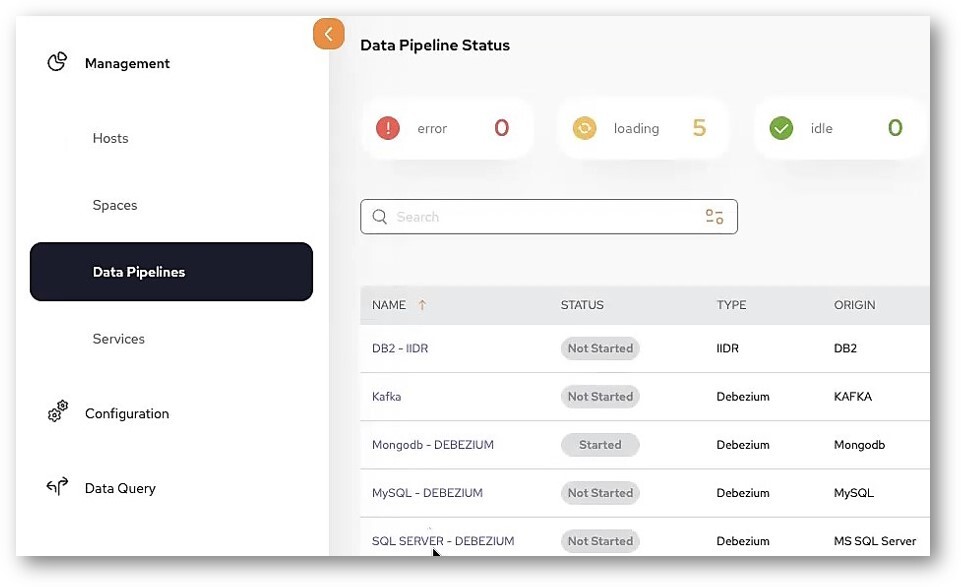Screen dimensions: 961x587
Task: Click the Configuration gears icon
Action: [58, 411]
